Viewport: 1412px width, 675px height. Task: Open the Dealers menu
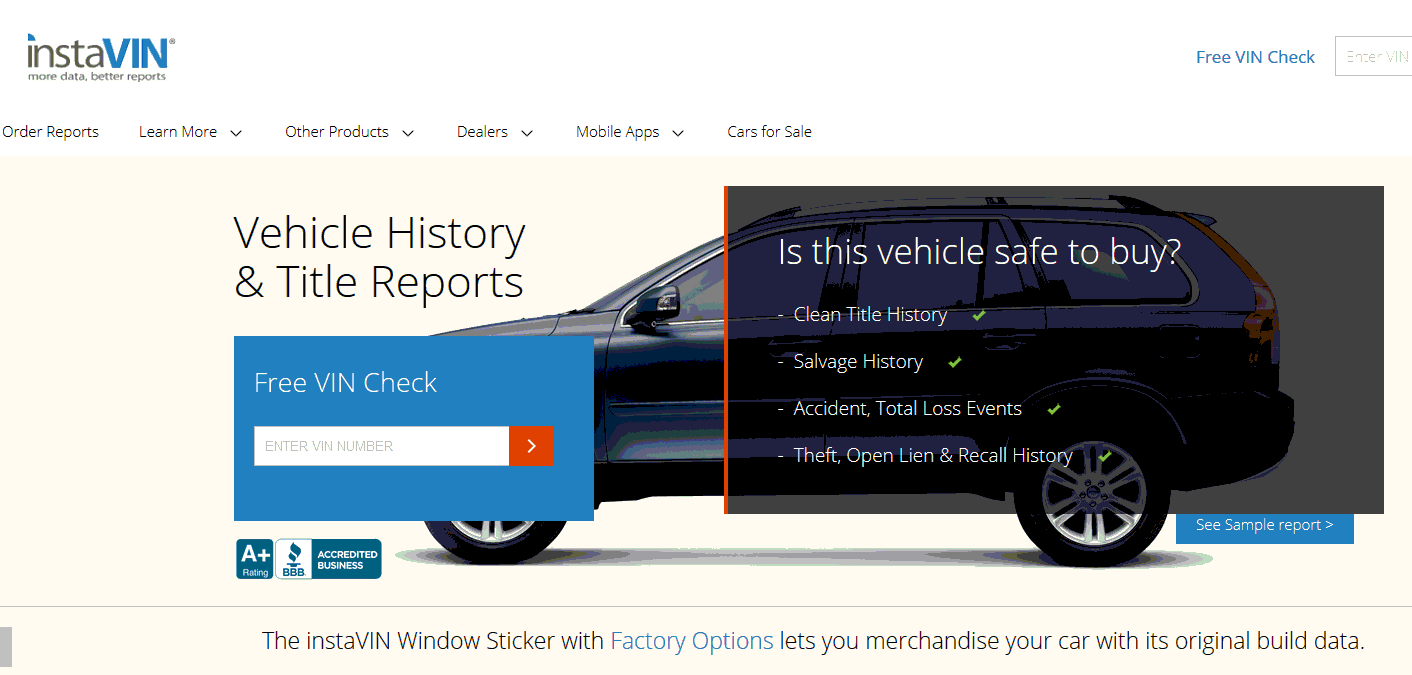pyautogui.click(x=482, y=132)
